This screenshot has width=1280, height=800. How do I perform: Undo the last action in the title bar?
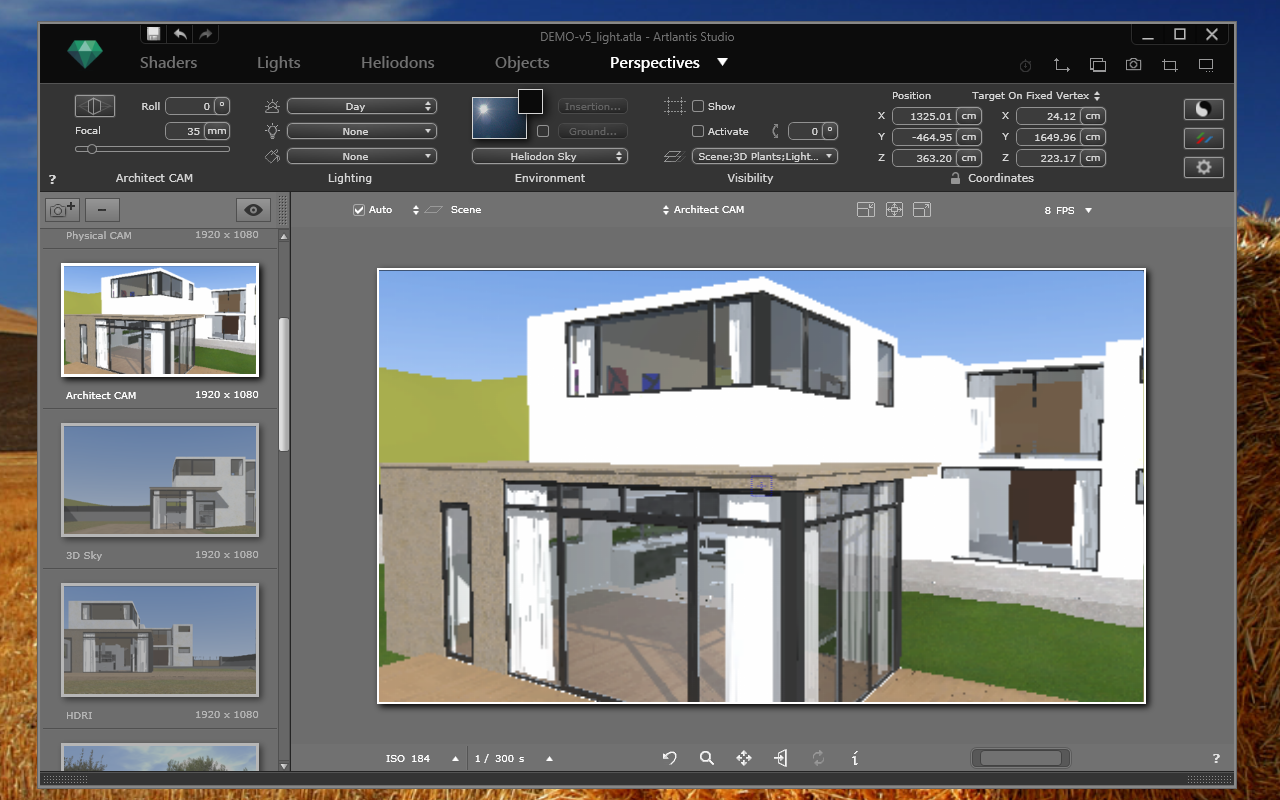pyautogui.click(x=180, y=34)
